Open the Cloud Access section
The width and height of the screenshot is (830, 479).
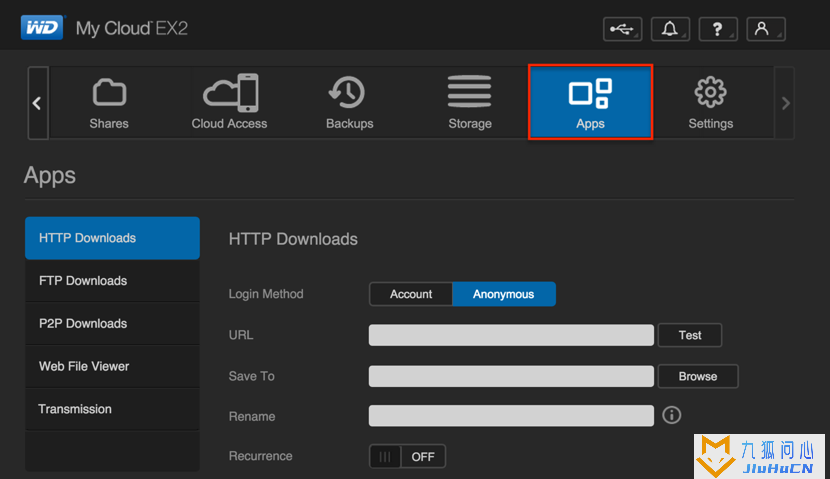tap(229, 103)
